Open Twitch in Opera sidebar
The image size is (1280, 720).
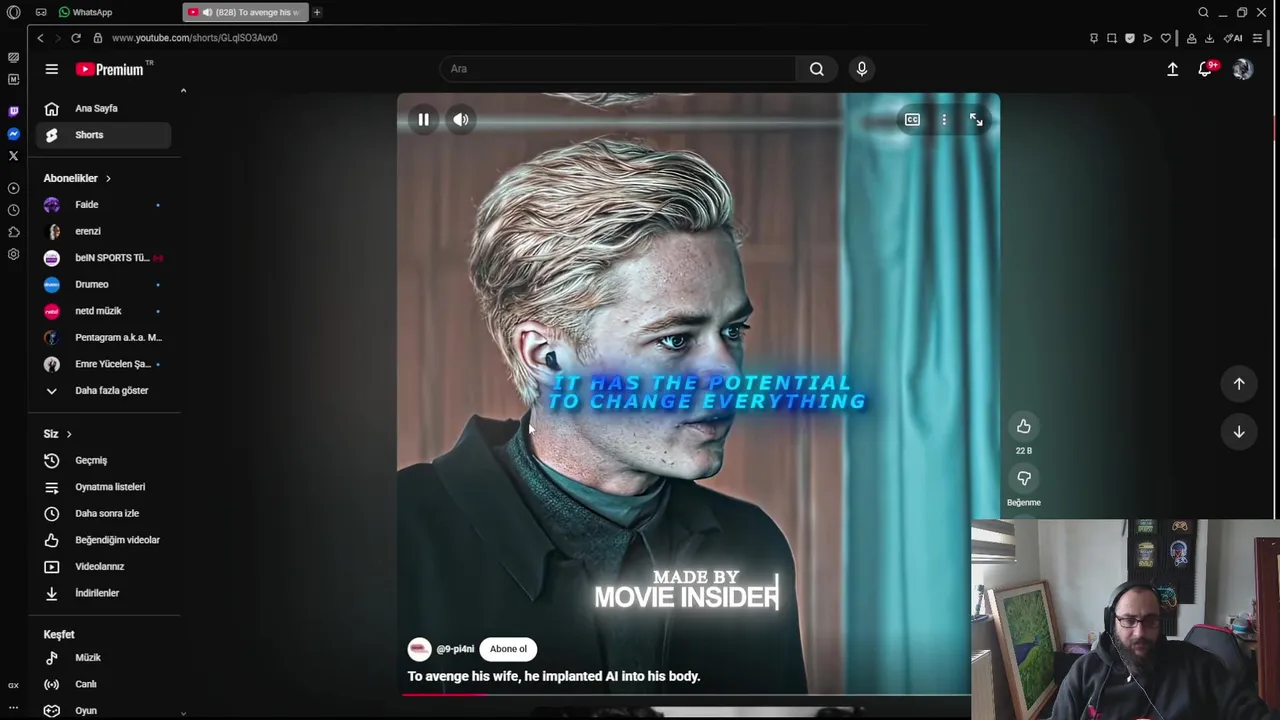pyautogui.click(x=13, y=111)
